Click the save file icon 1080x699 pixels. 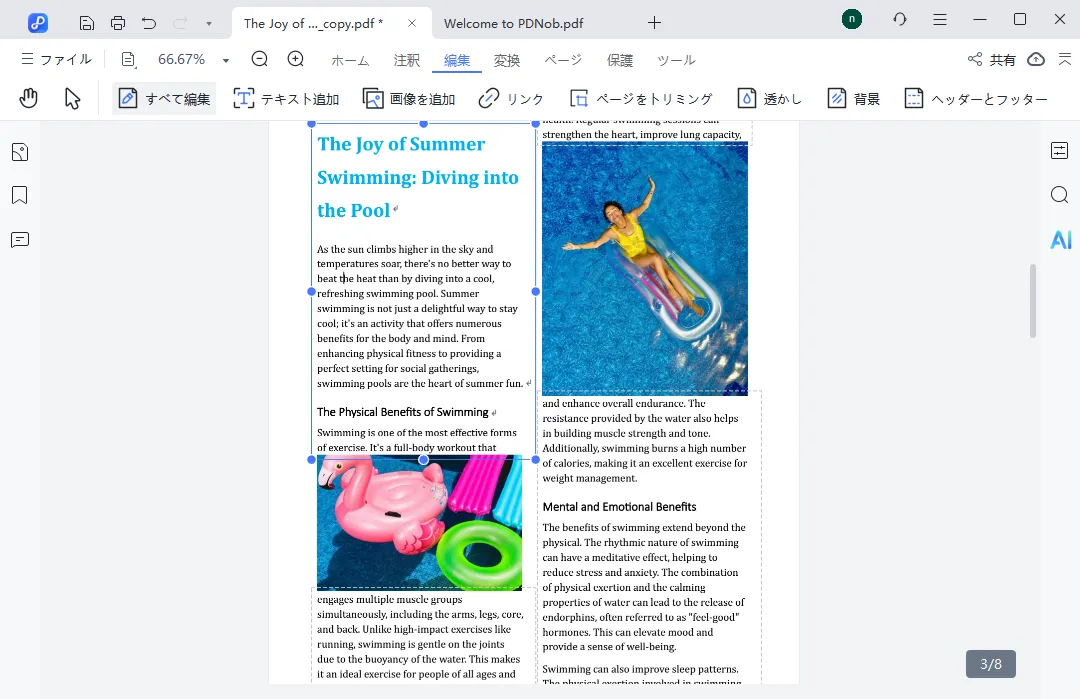click(x=87, y=22)
